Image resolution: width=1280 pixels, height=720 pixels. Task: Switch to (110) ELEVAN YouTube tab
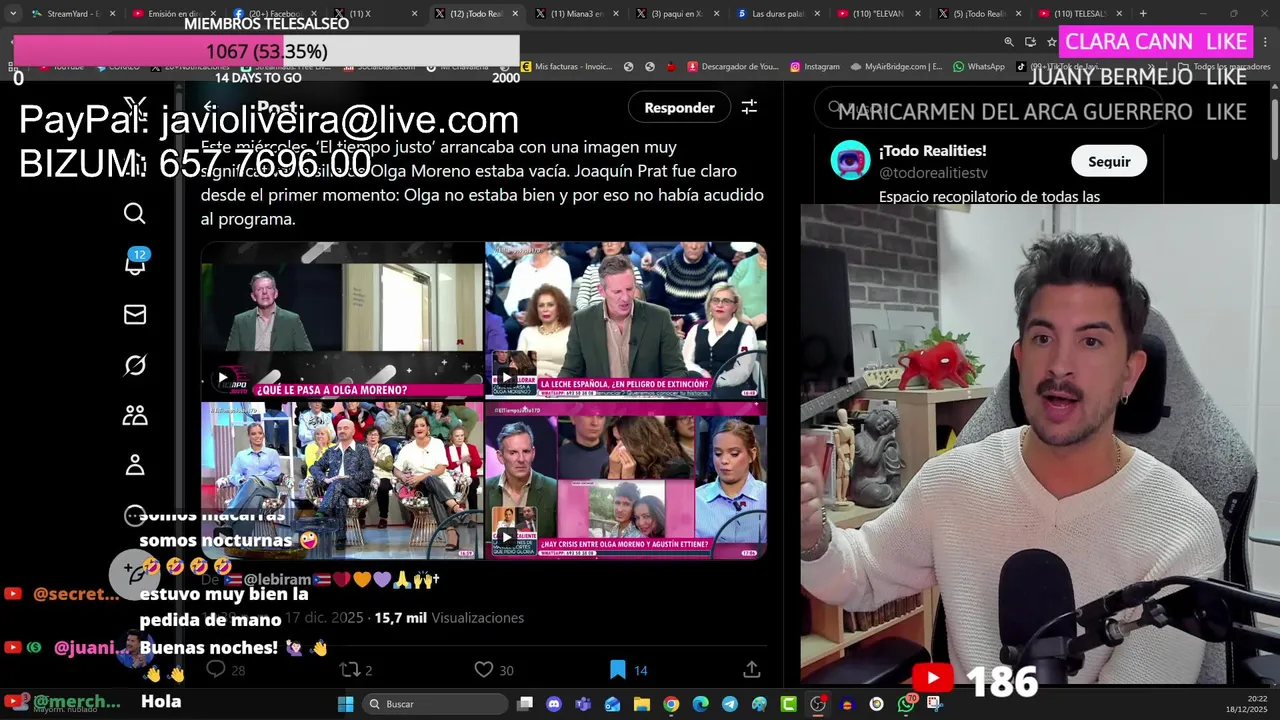pyautogui.click(x=878, y=14)
